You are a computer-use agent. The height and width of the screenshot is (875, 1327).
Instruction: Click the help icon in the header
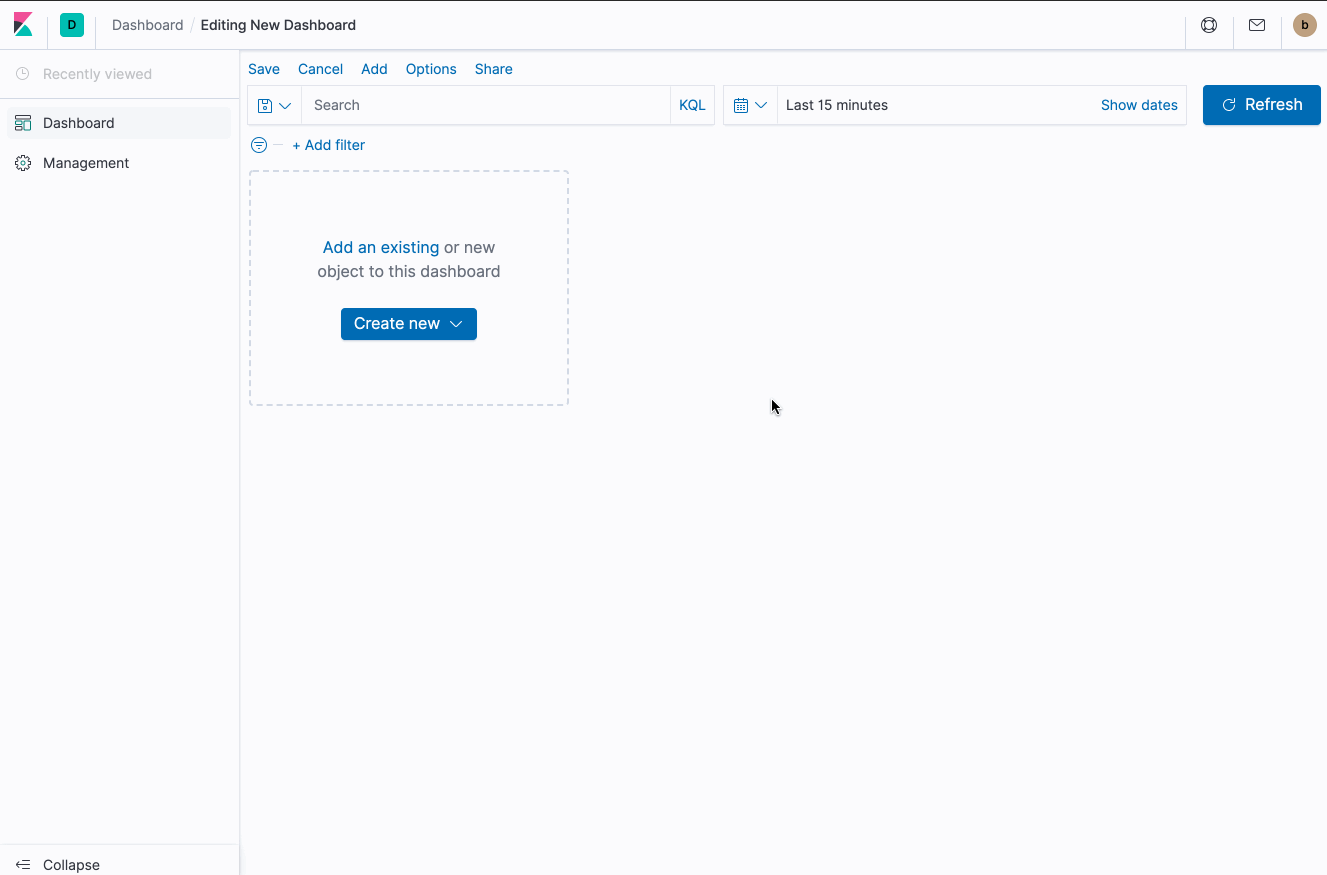coord(1209,25)
